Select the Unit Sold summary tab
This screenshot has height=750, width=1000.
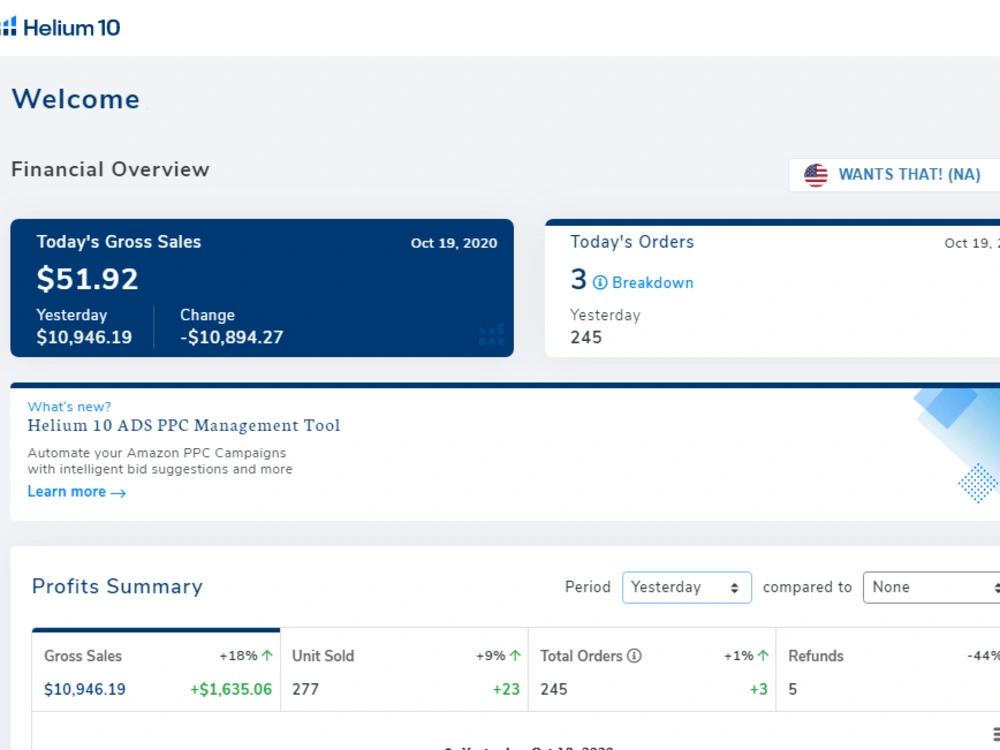404,670
